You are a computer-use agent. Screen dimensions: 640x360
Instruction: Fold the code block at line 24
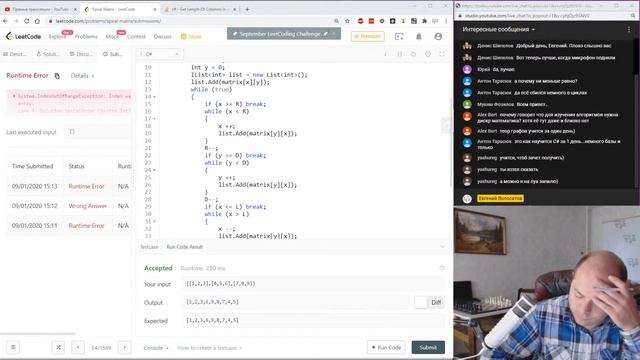point(154,170)
